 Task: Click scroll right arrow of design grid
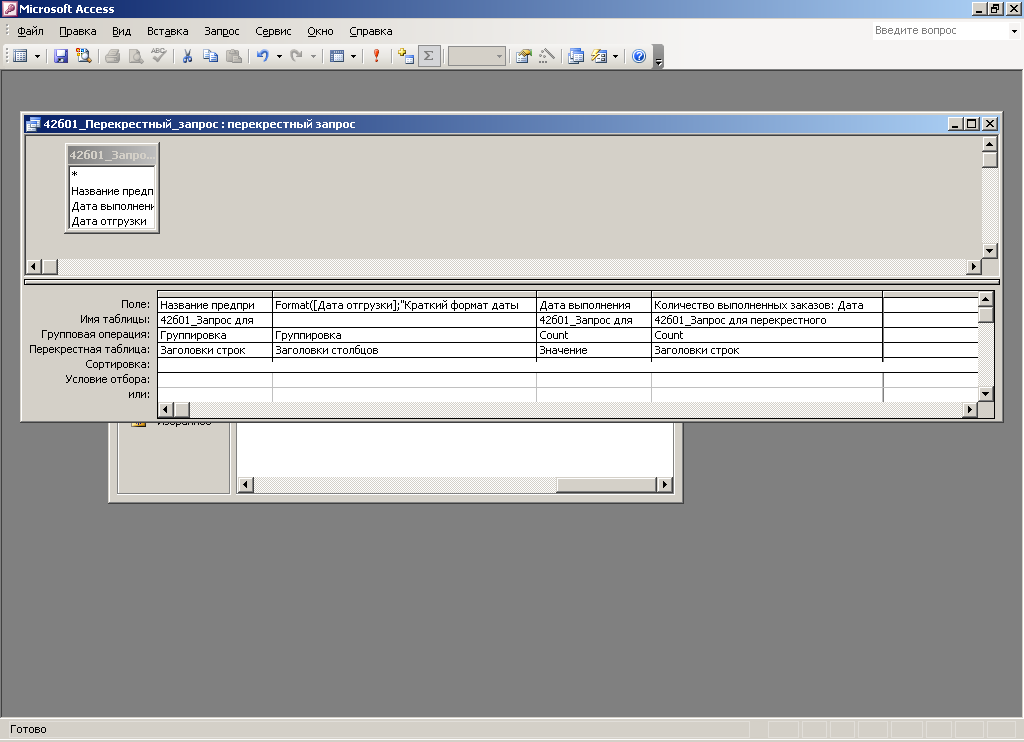(x=970, y=410)
